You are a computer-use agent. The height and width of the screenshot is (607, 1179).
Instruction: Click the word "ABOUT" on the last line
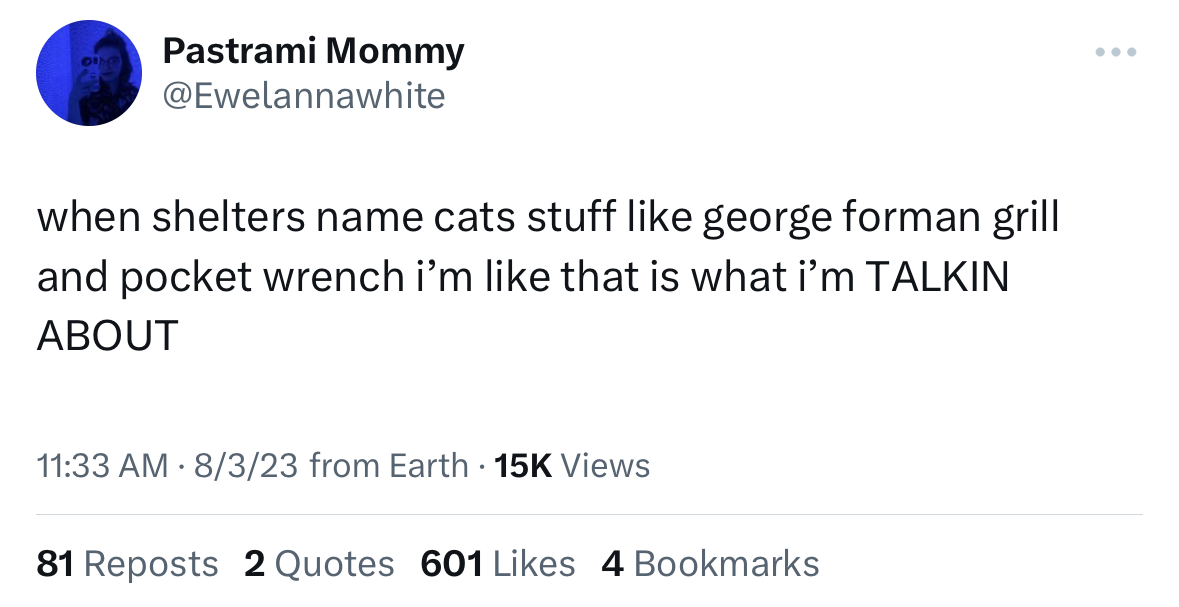(107, 336)
